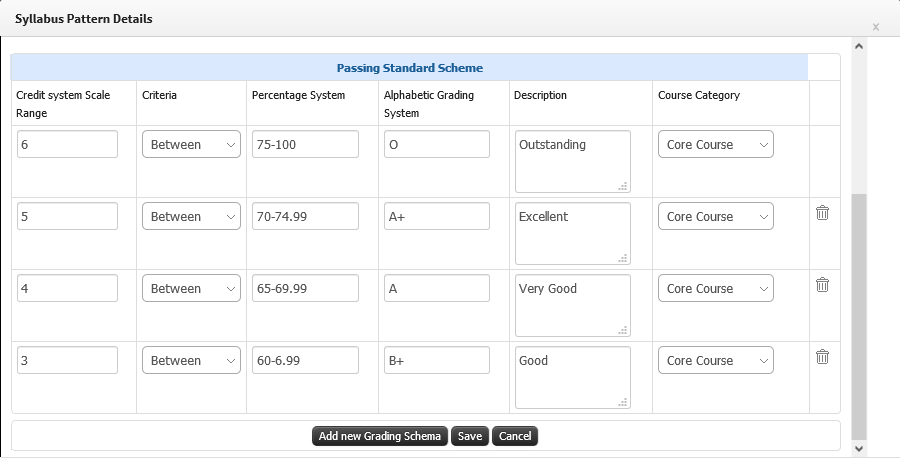This screenshot has width=900, height=459.
Task: Close the Syllabus Pattern Details dialog
Action: point(875,27)
